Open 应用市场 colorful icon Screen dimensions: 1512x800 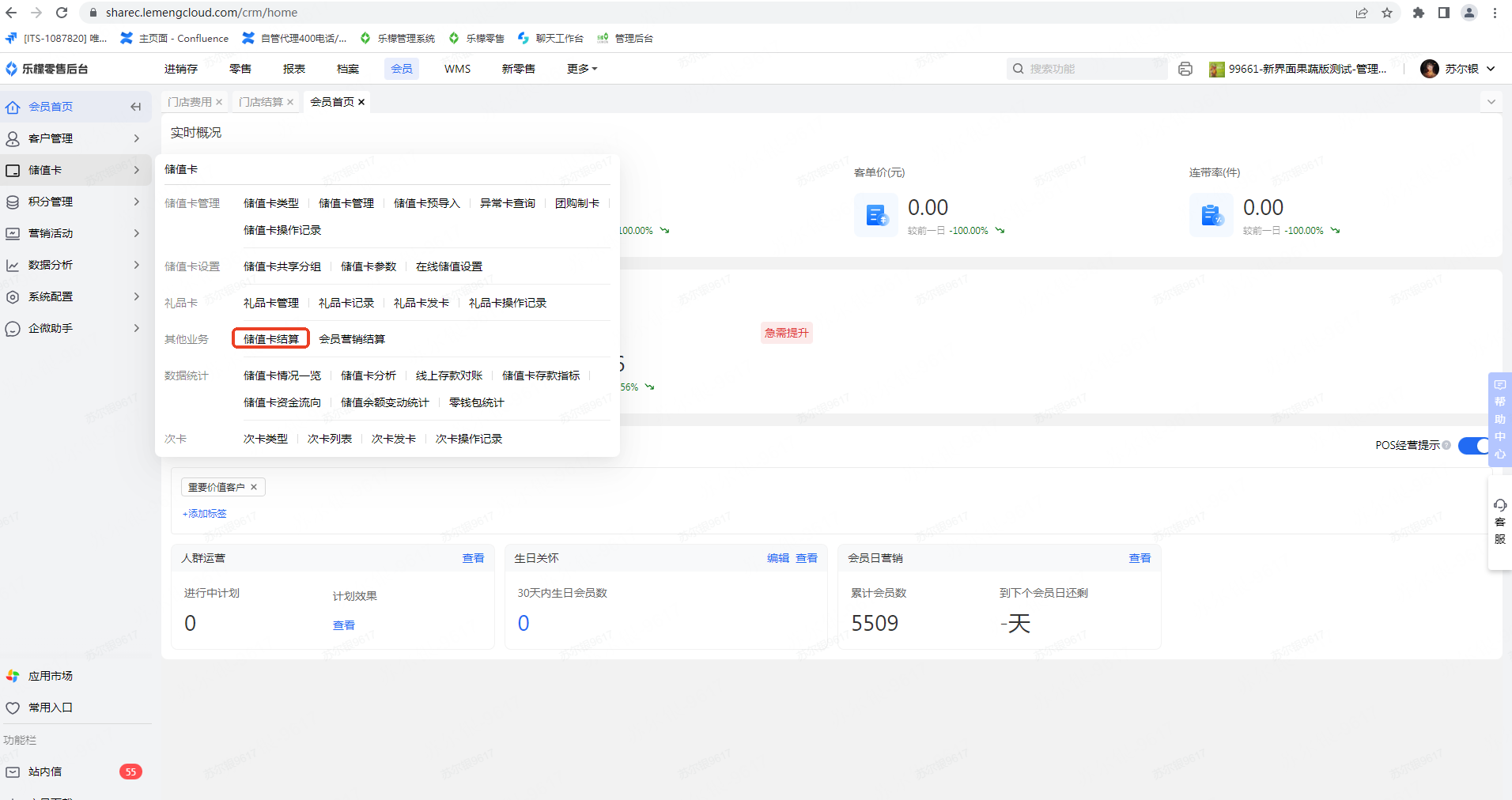(13, 676)
